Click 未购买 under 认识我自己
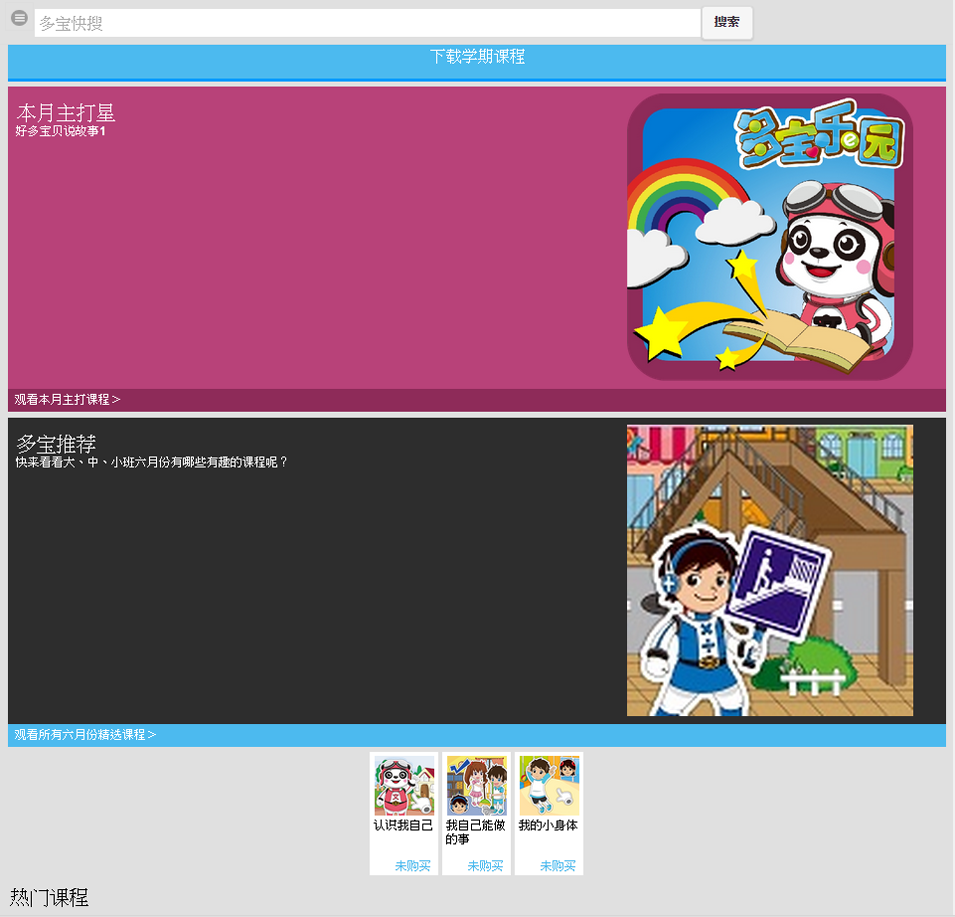This screenshot has height=917, width=955. (412, 866)
